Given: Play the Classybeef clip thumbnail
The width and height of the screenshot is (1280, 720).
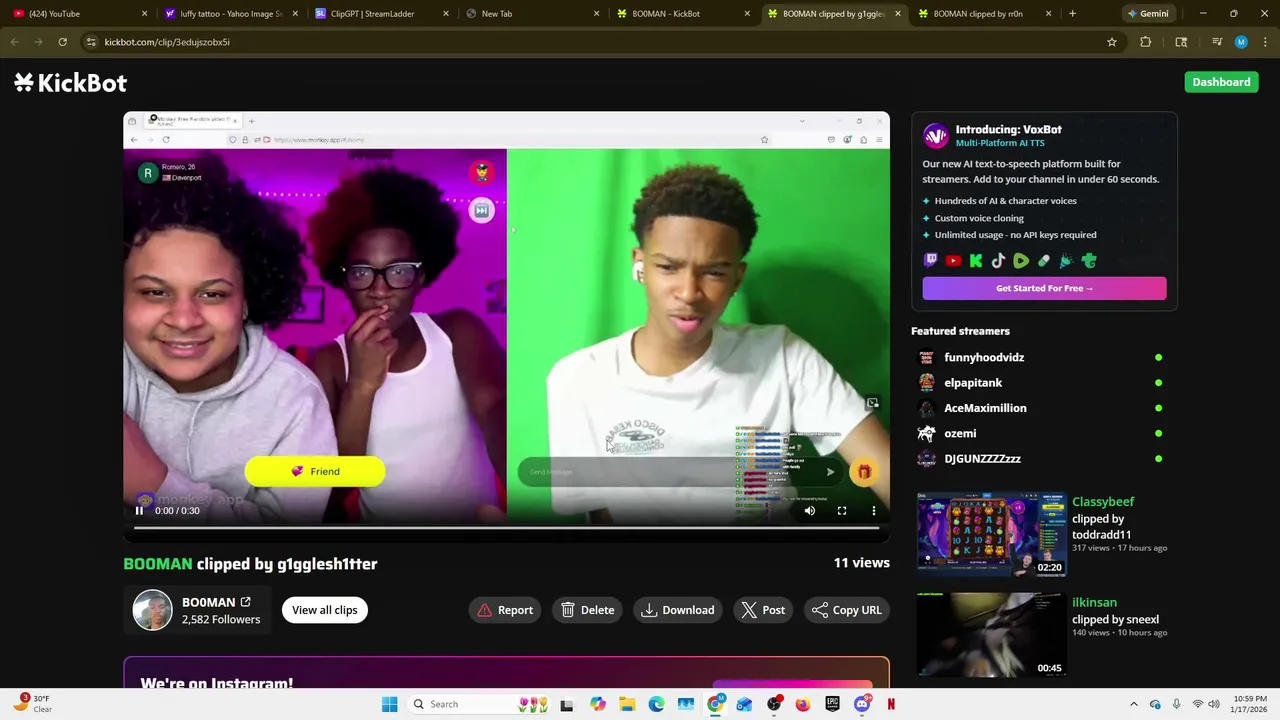Looking at the screenshot, I should 991,533.
